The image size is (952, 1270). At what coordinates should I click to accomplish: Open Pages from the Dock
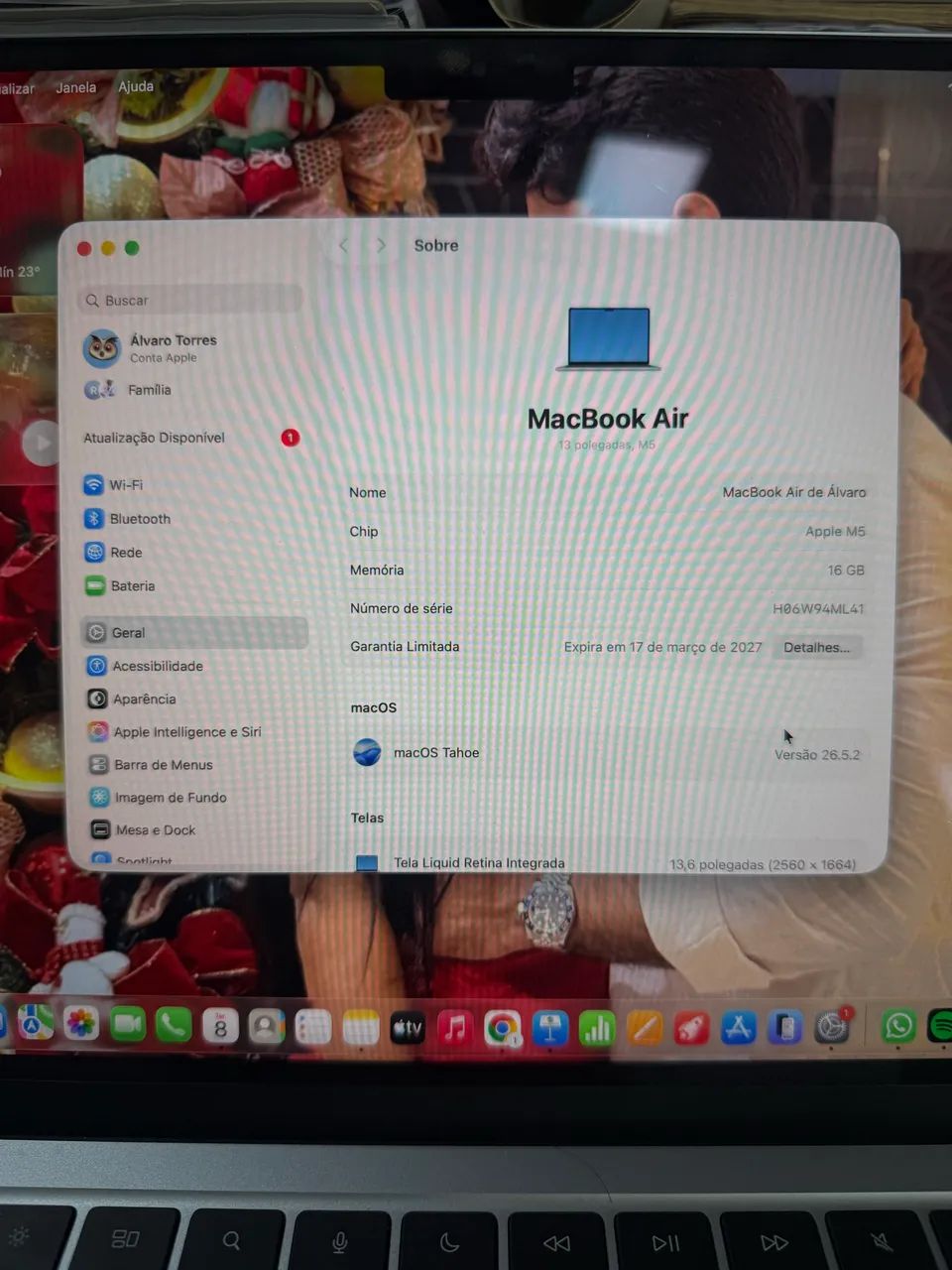coord(645,1029)
